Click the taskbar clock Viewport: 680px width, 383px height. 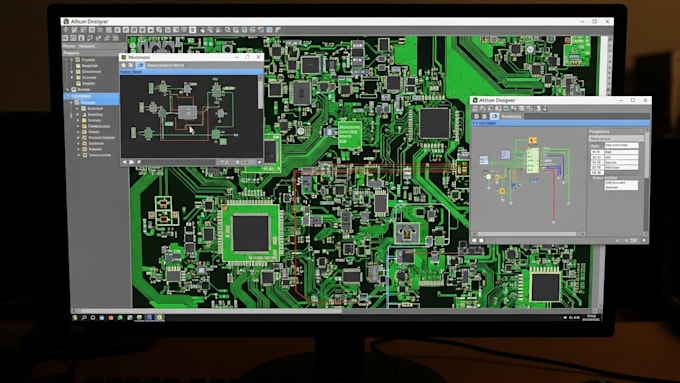pos(592,318)
